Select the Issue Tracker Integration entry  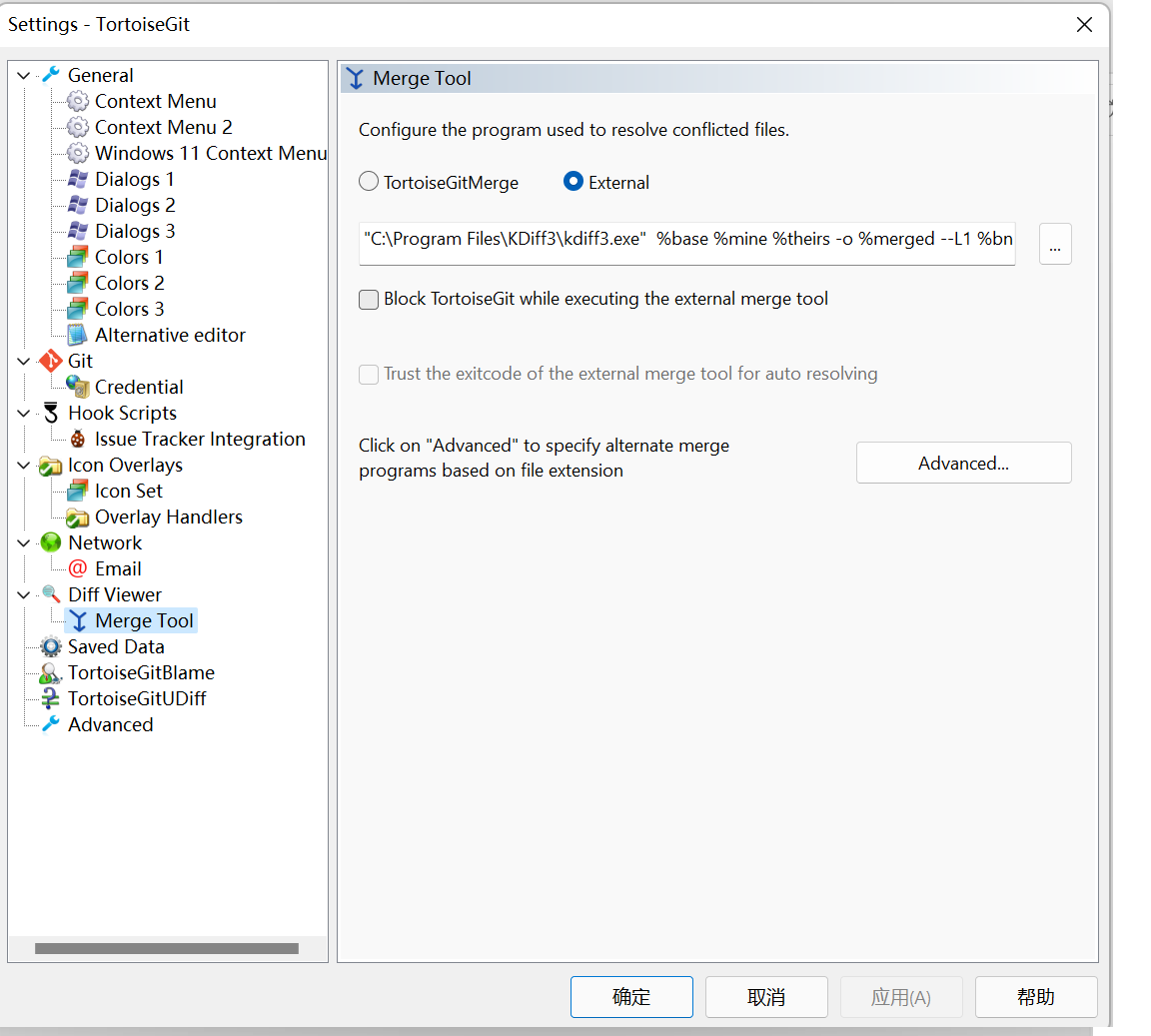200,439
